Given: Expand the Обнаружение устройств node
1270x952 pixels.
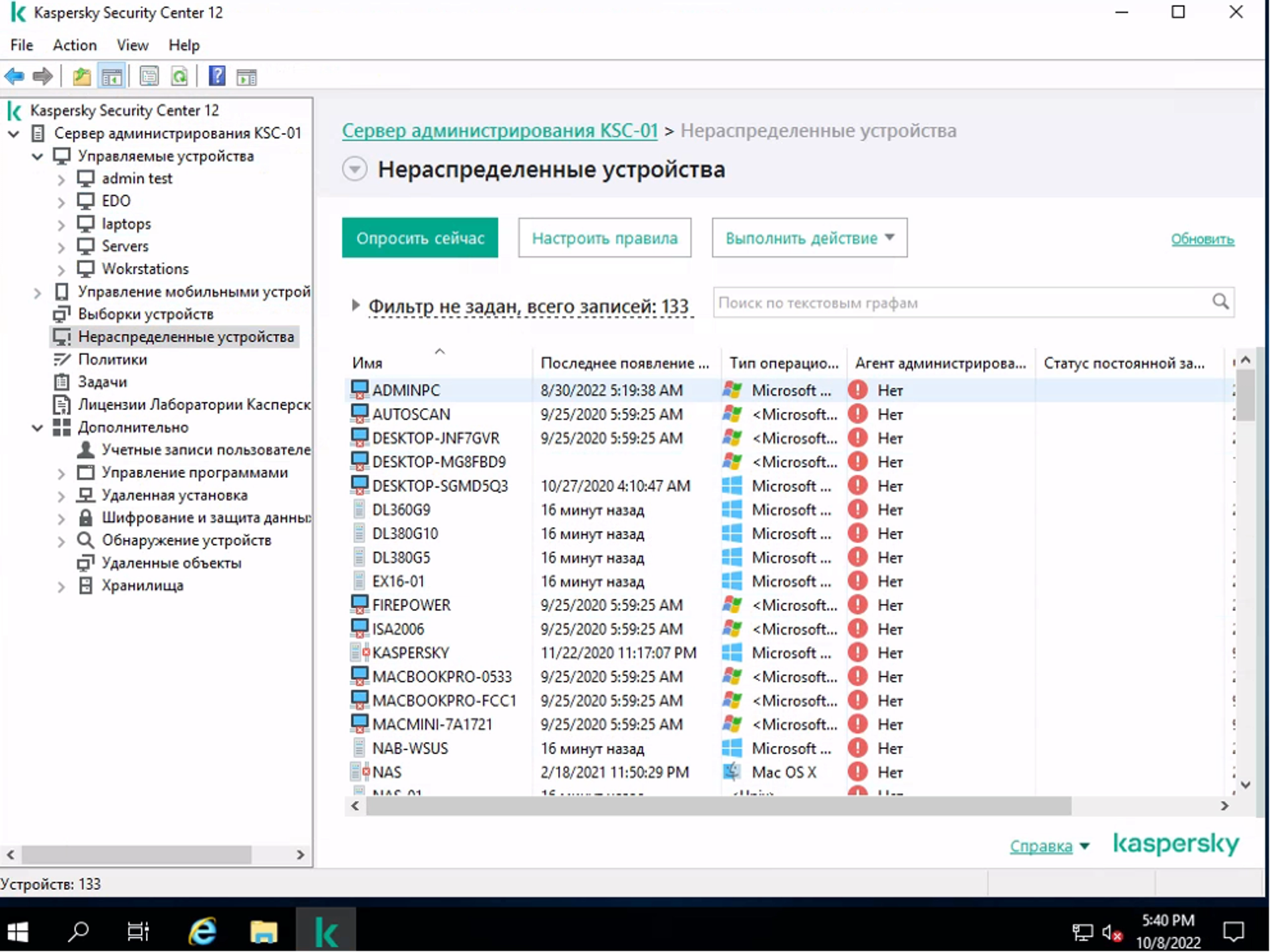Looking at the screenshot, I should click(x=62, y=541).
